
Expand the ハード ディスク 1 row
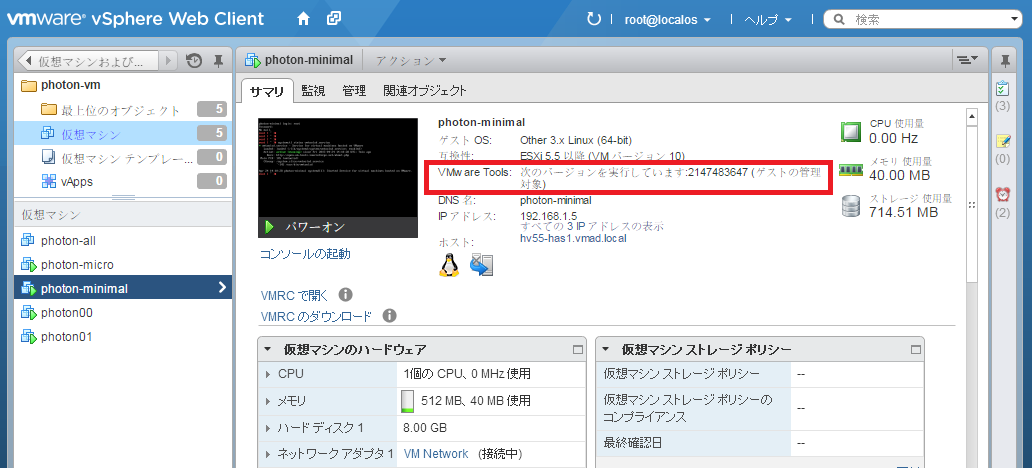tap(268, 428)
